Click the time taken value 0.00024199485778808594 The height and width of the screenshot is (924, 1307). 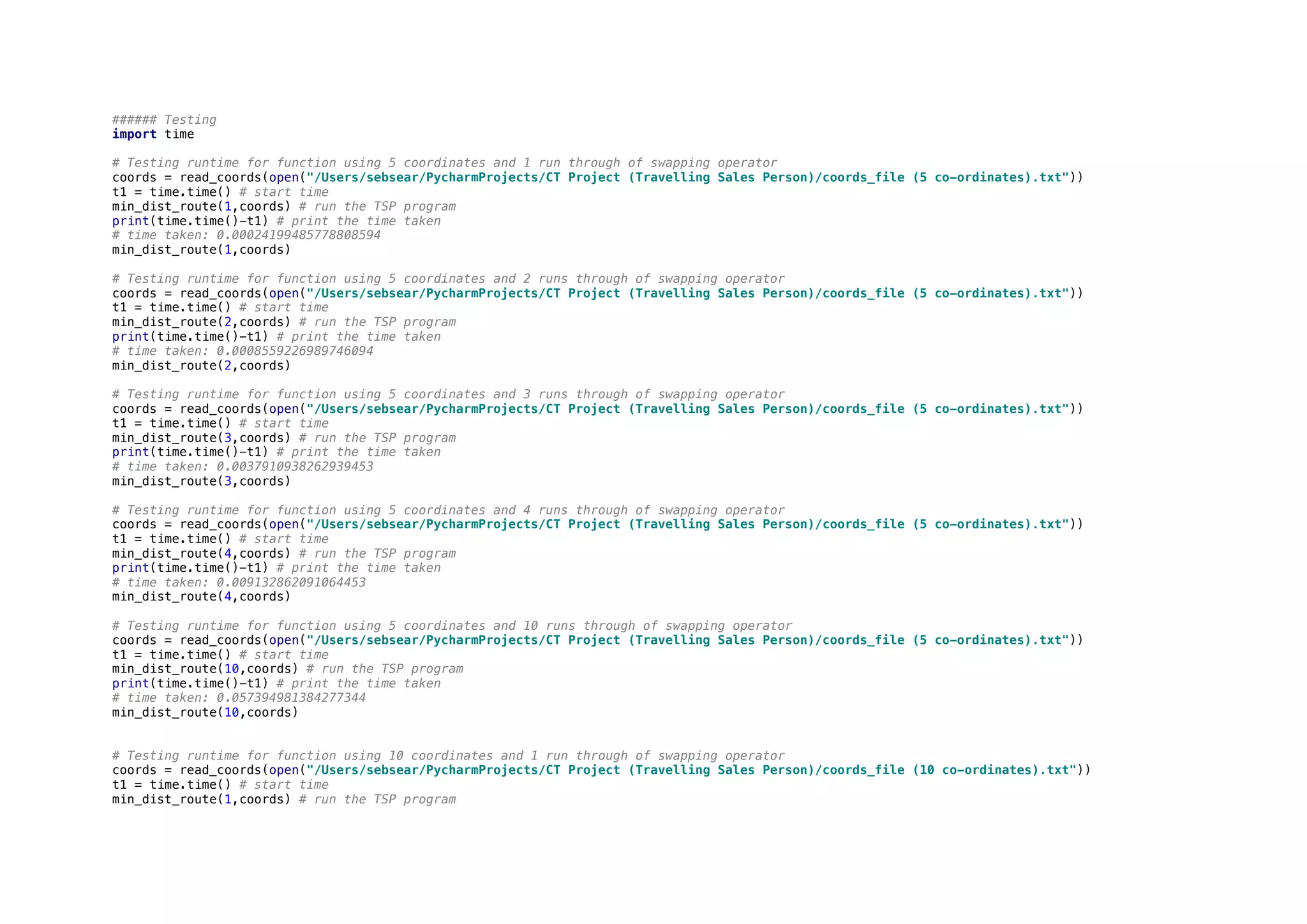(298, 235)
